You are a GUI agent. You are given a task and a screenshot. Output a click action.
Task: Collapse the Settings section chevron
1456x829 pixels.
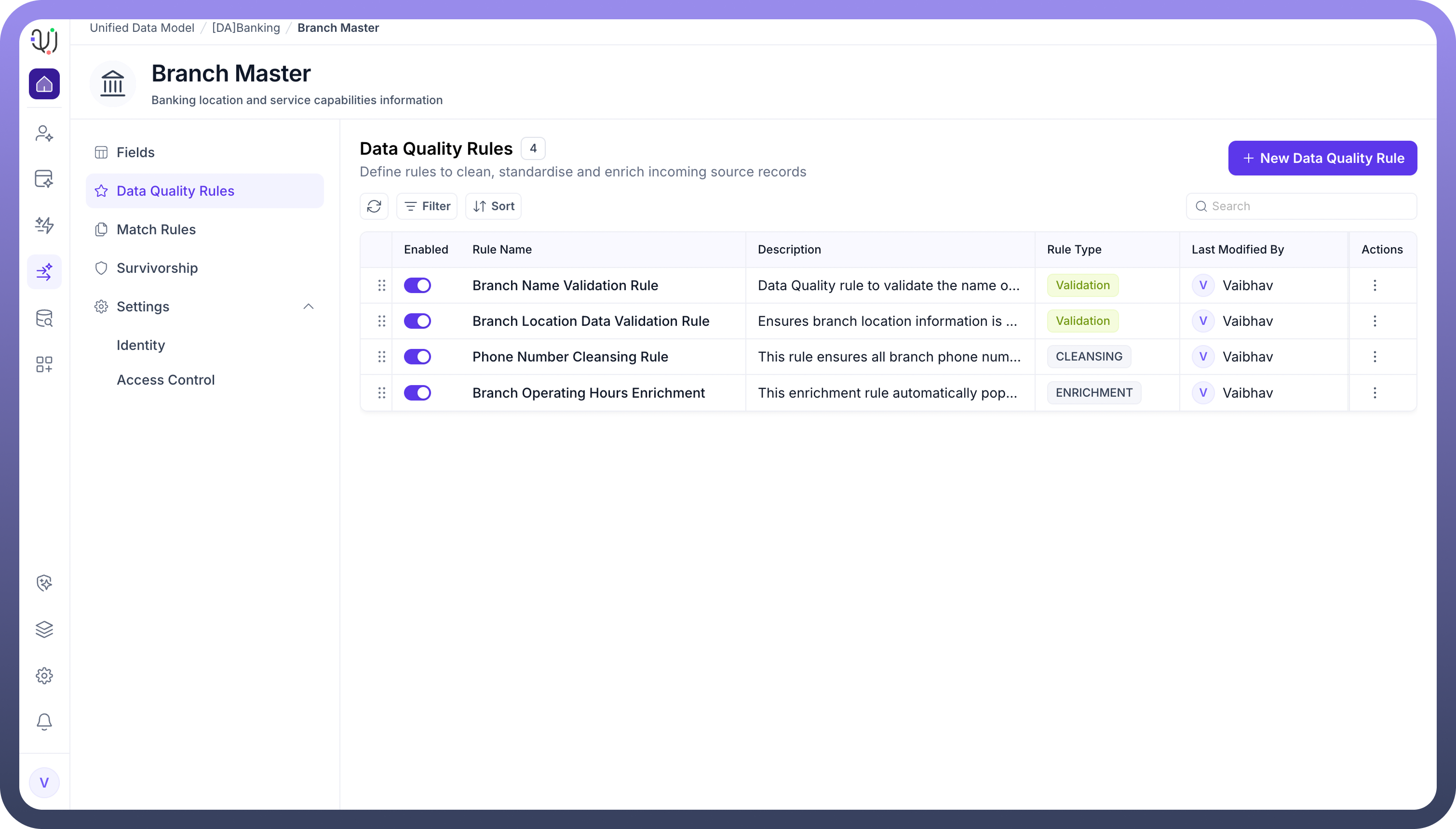(x=309, y=307)
